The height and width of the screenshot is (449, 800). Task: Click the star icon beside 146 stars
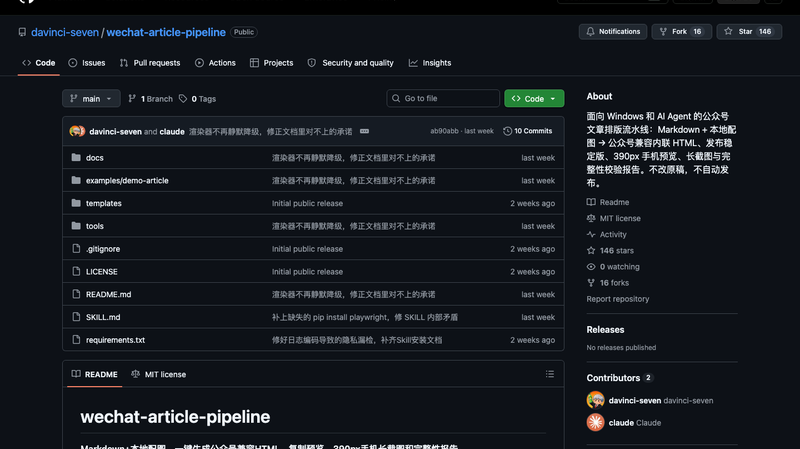point(591,251)
